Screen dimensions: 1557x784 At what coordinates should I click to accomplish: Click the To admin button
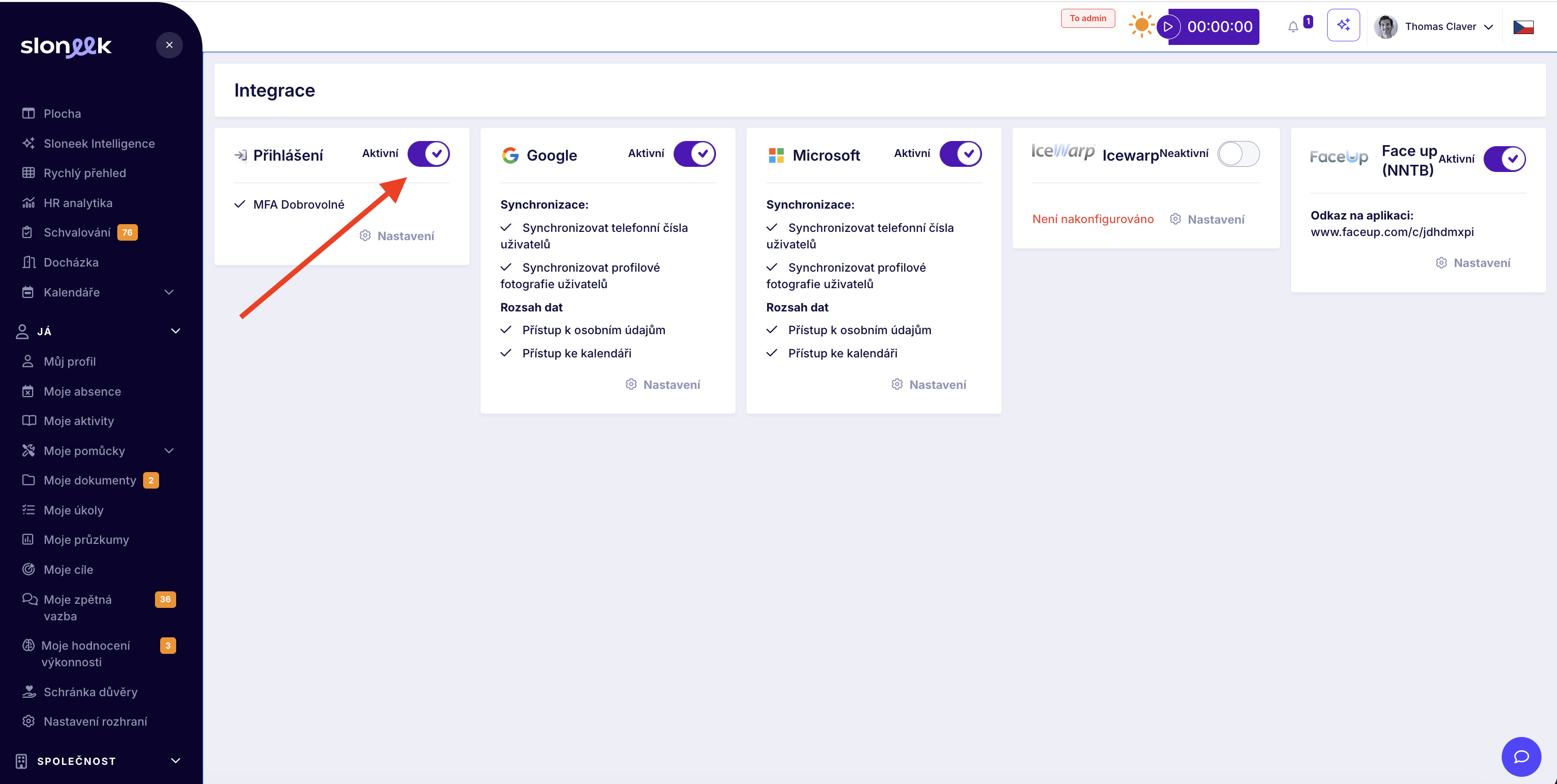[1087, 18]
